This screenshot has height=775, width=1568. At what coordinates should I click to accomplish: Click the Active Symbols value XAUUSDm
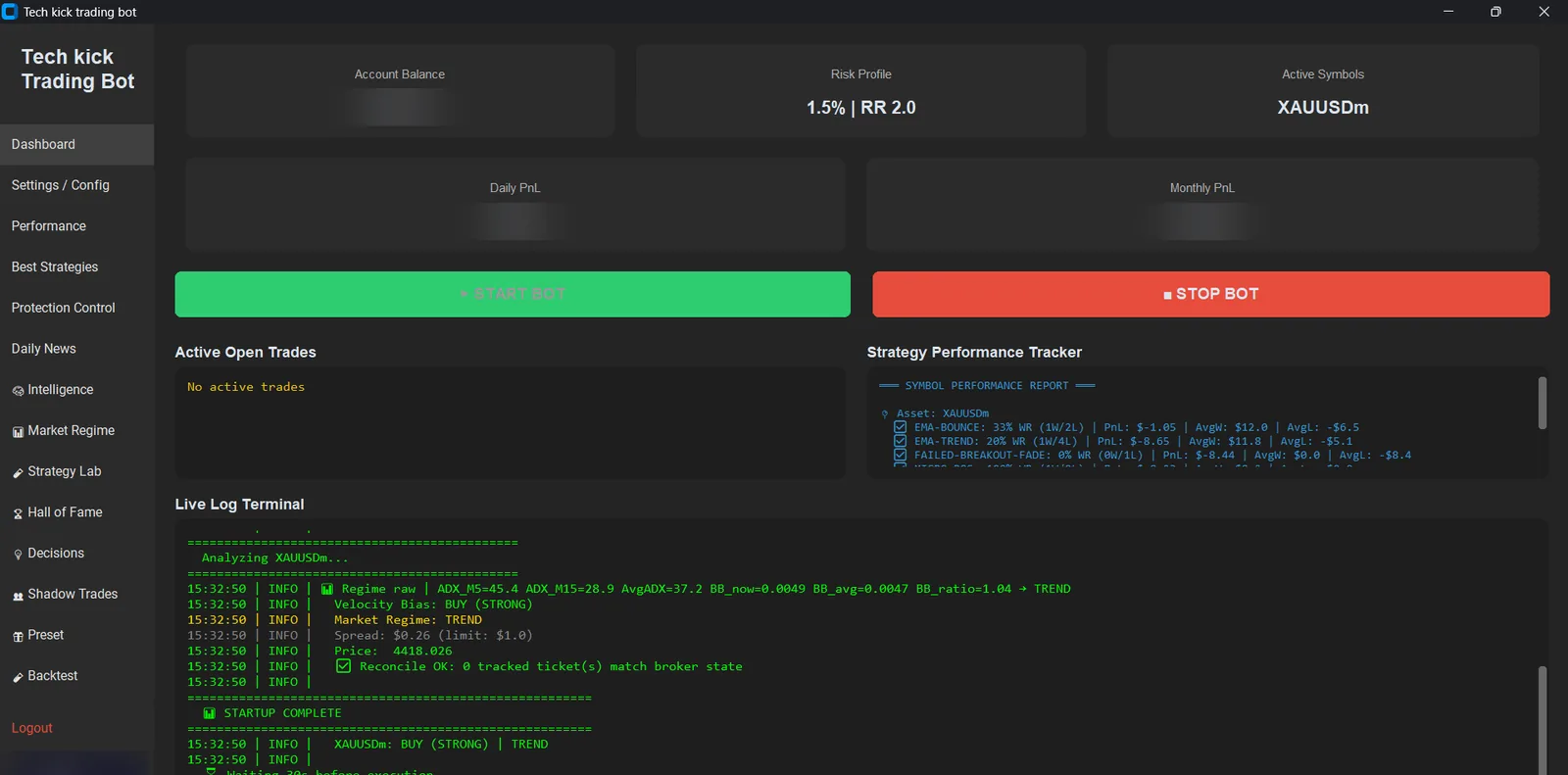click(1323, 108)
